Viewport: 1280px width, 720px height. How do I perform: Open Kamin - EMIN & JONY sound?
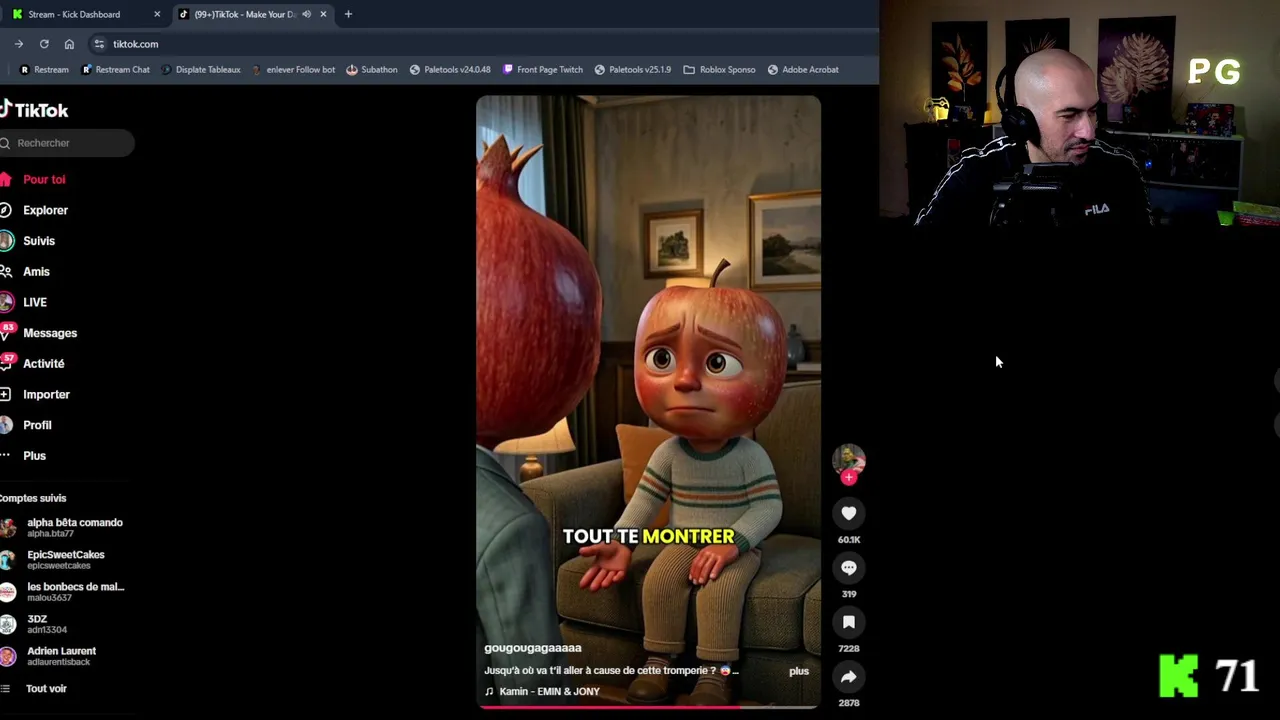[x=542, y=691]
